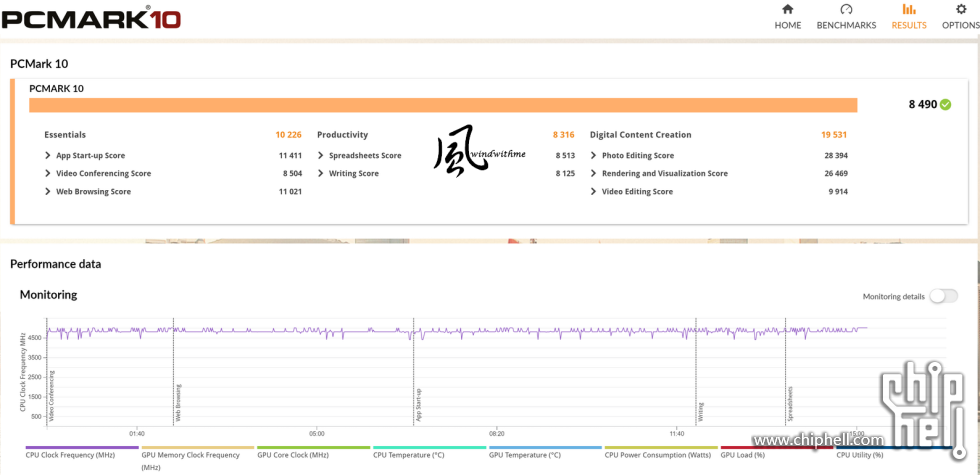
Task: Select CPU Utility legend entry
Action: pos(892,453)
